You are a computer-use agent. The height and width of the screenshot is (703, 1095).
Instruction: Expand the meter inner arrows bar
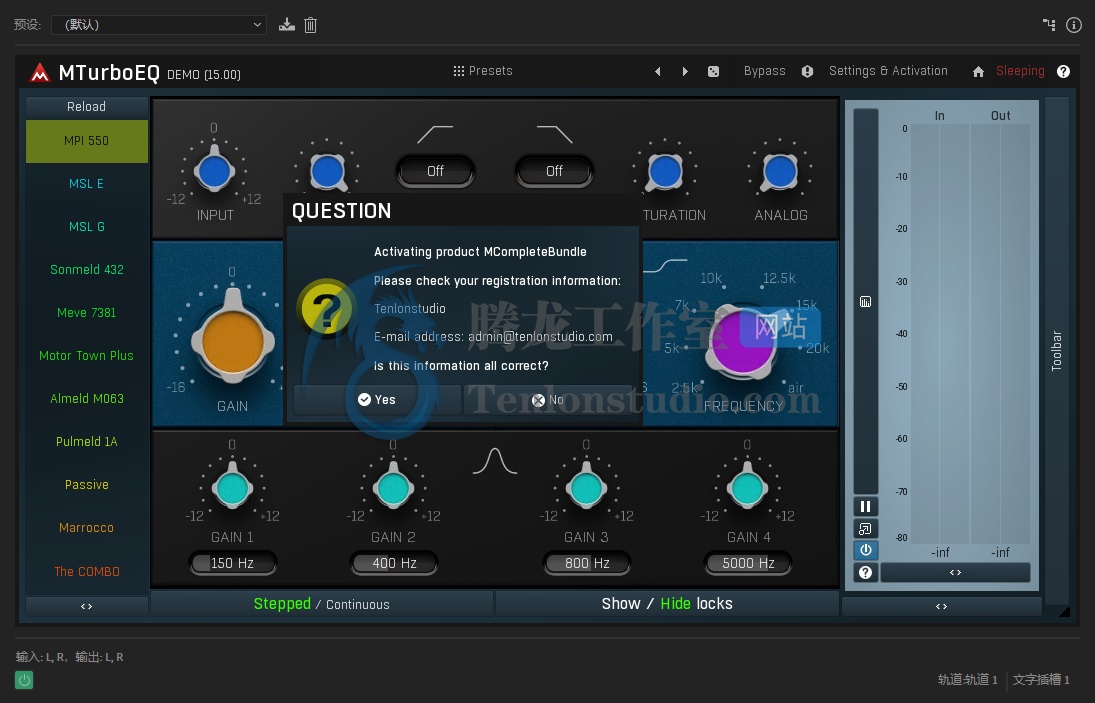(955, 572)
